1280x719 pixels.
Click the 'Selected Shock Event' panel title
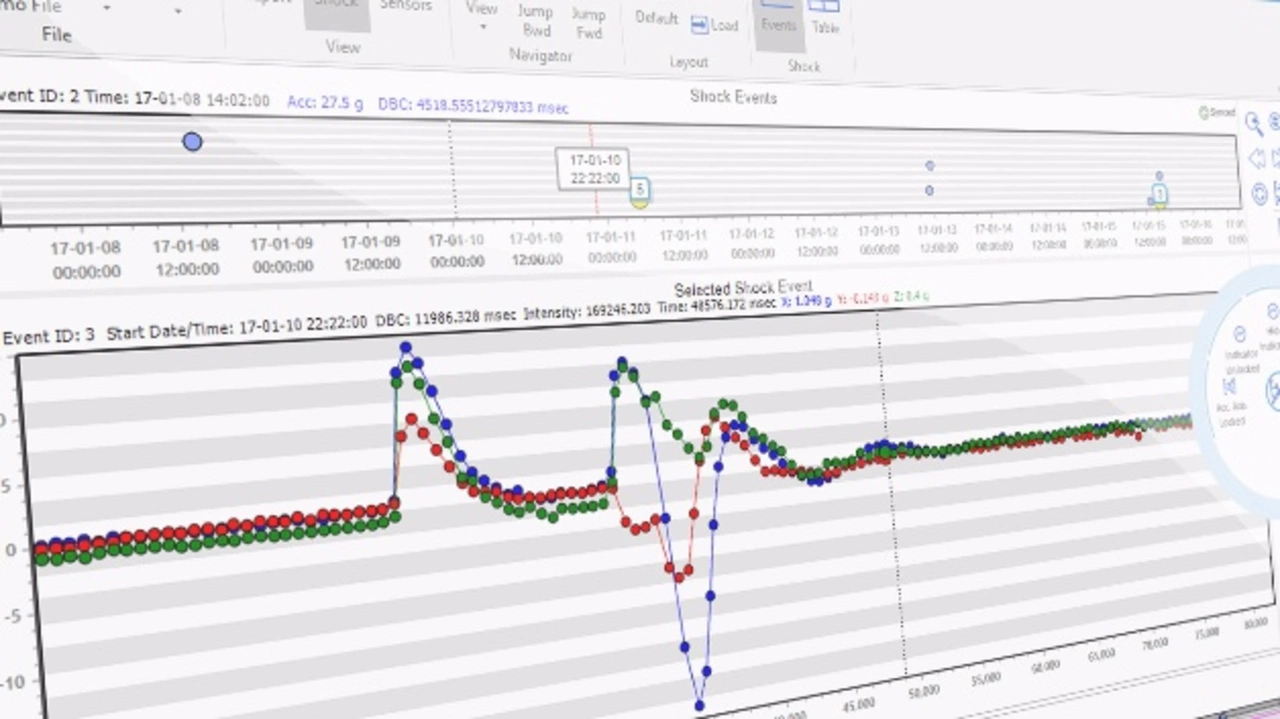pyautogui.click(x=743, y=289)
